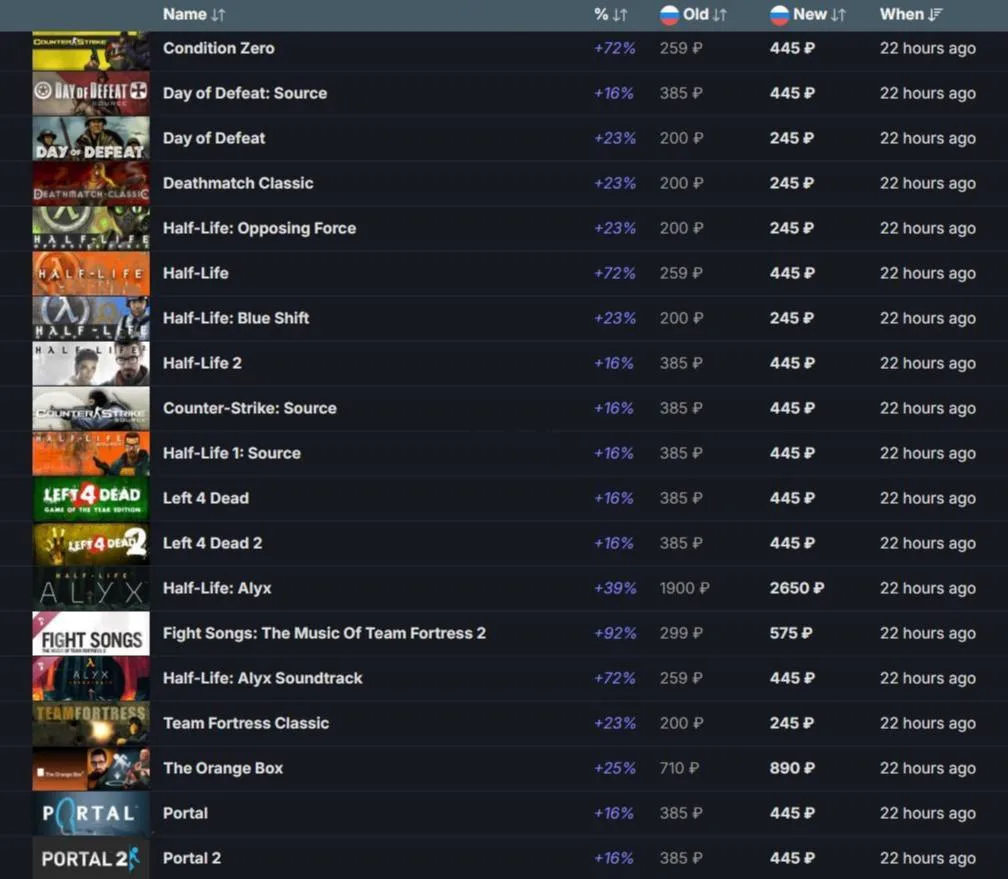This screenshot has width=1008, height=879.
Task: Select the 1900 ₽ old price
Action: [x=685, y=588]
